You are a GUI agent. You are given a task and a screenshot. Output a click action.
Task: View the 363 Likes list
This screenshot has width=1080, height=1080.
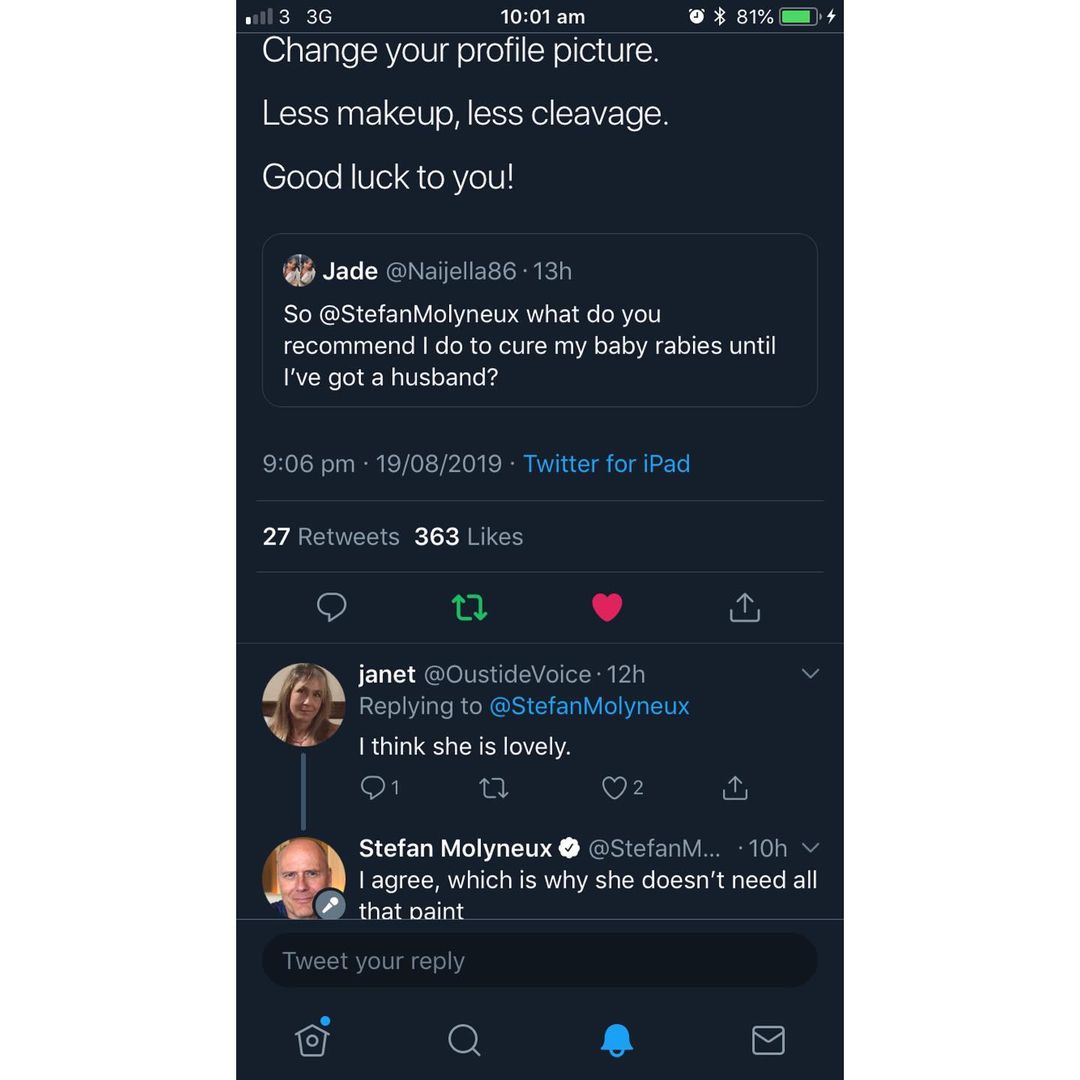click(469, 537)
